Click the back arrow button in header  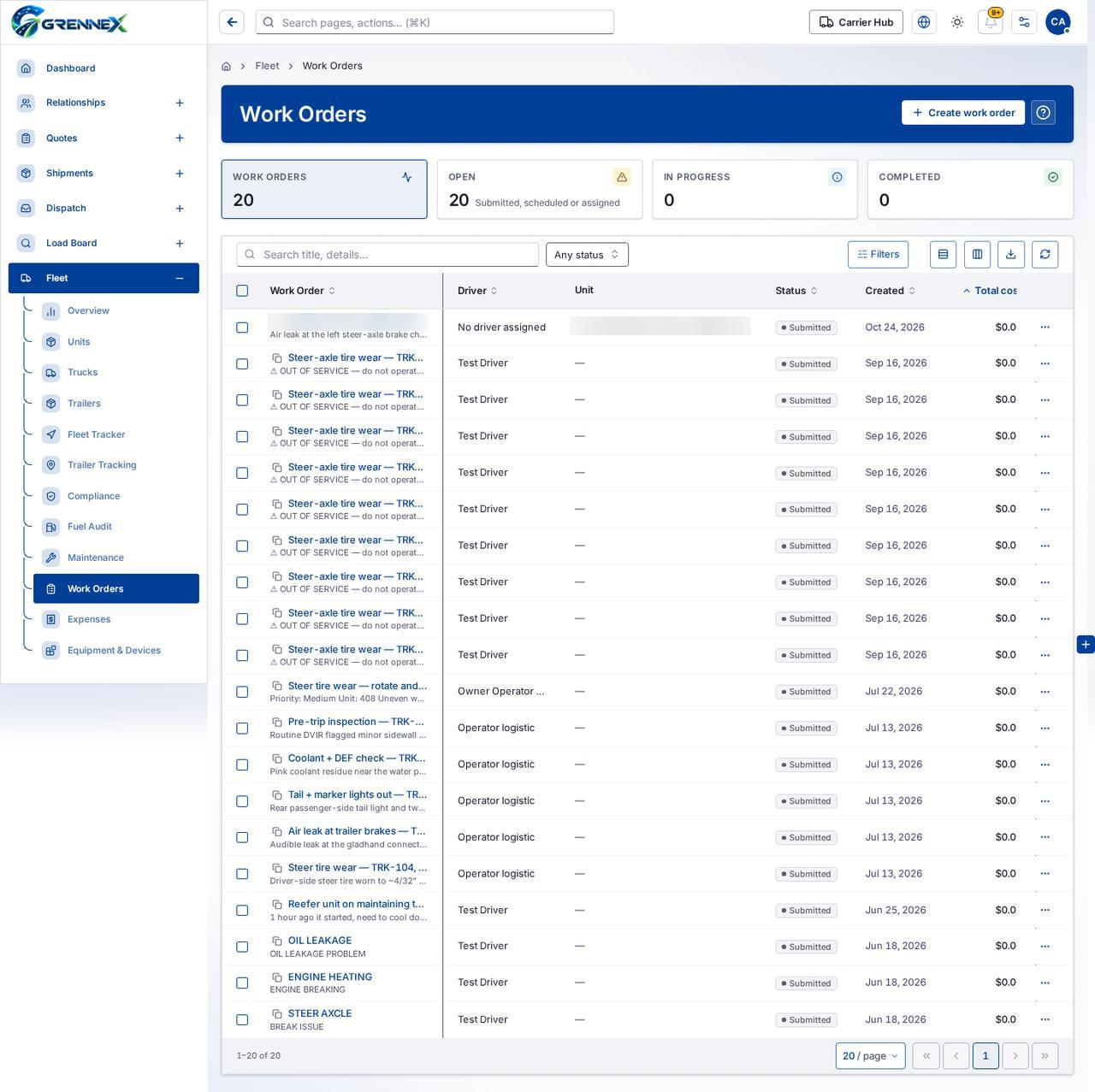[232, 22]
